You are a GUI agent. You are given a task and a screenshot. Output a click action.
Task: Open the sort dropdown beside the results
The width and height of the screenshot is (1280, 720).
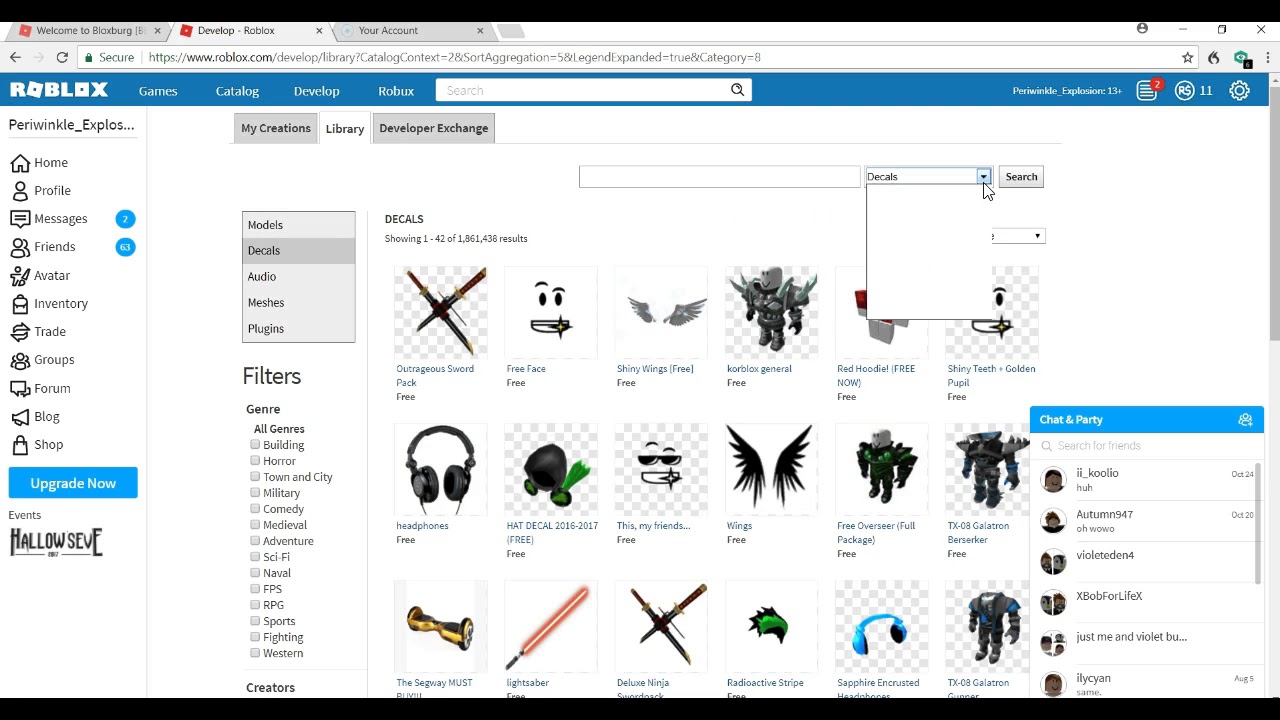[x=1017, y=236]
